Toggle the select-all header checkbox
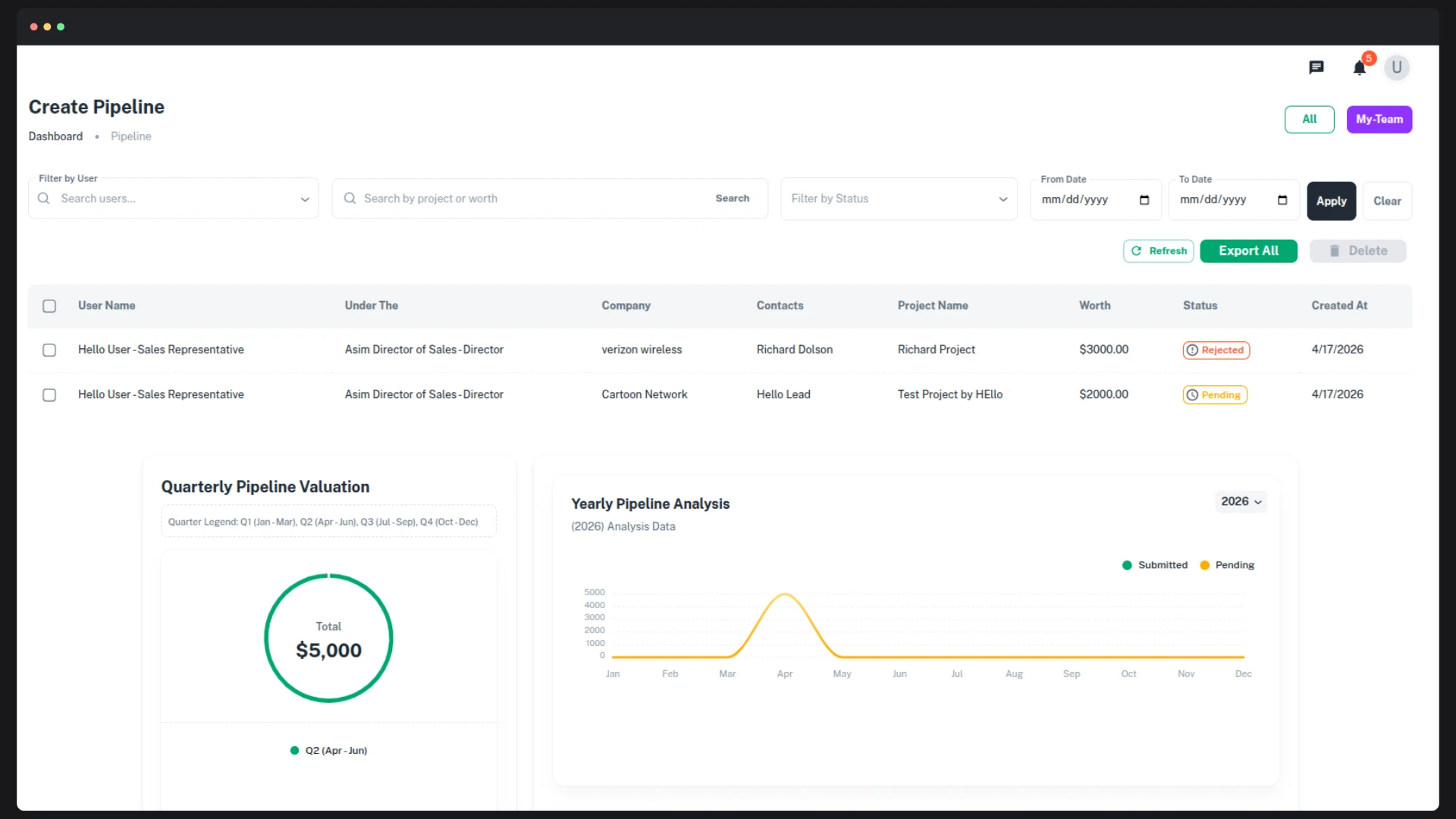This screenshot has width=1456, height=819. [49, 306]
